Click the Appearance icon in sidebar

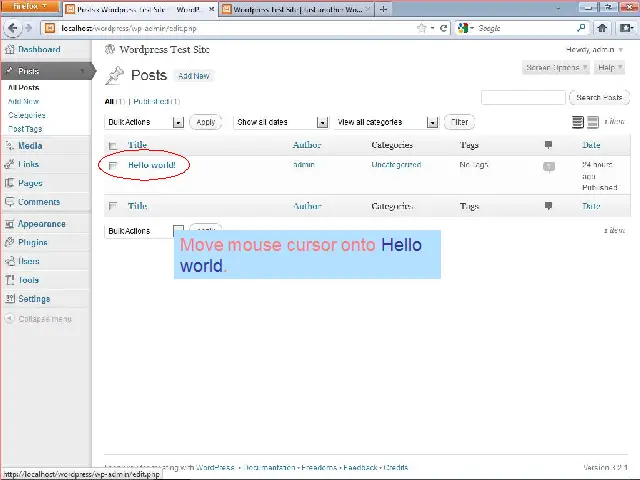pos(9,224)
